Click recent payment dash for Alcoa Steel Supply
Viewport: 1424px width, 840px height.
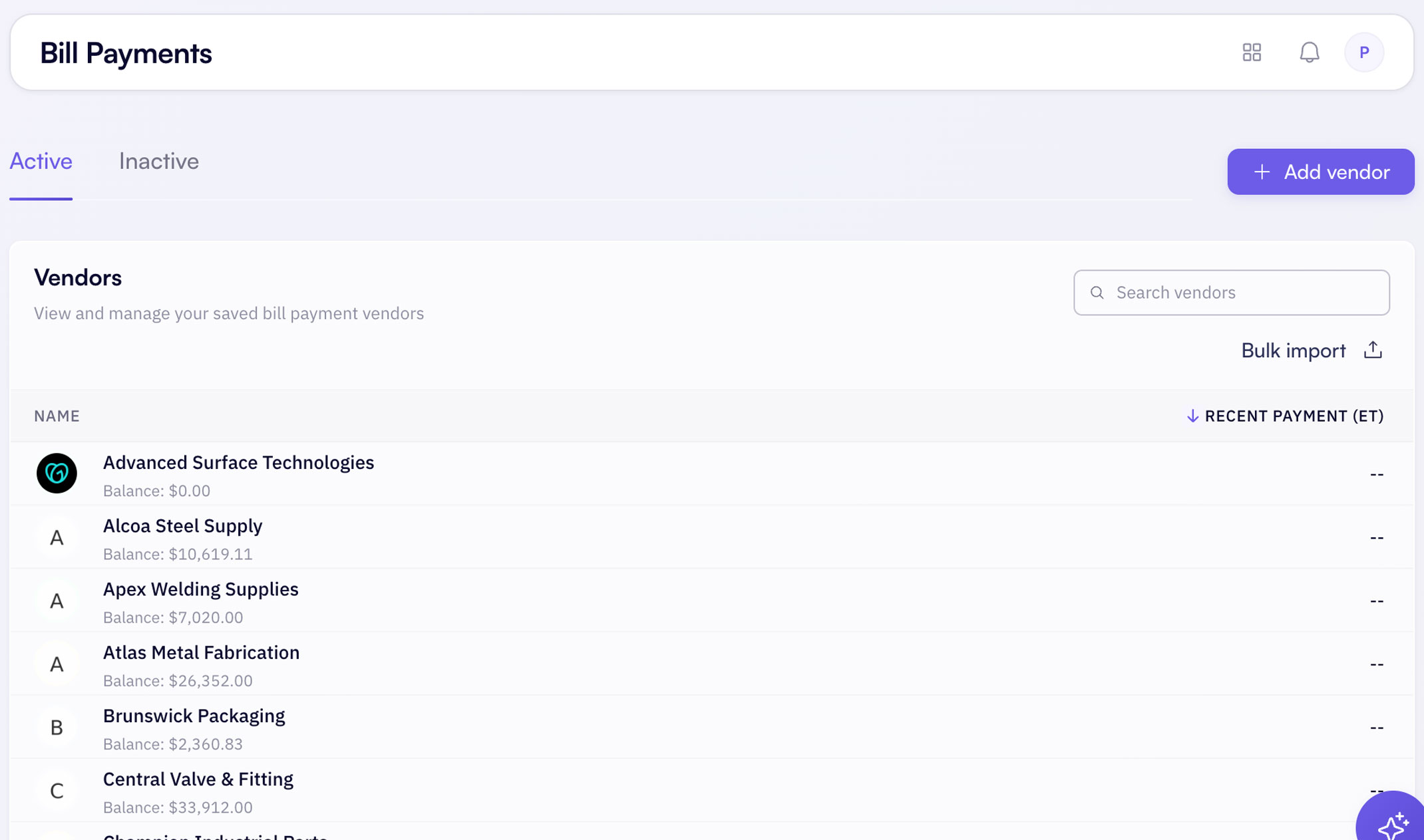click(1377, 537)
